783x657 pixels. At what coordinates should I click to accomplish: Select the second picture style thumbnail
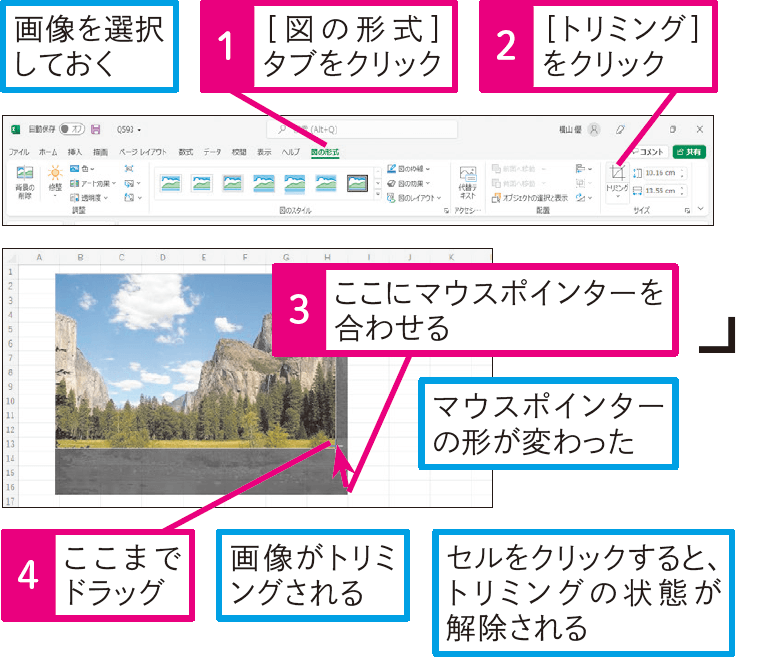click(202, 183)
